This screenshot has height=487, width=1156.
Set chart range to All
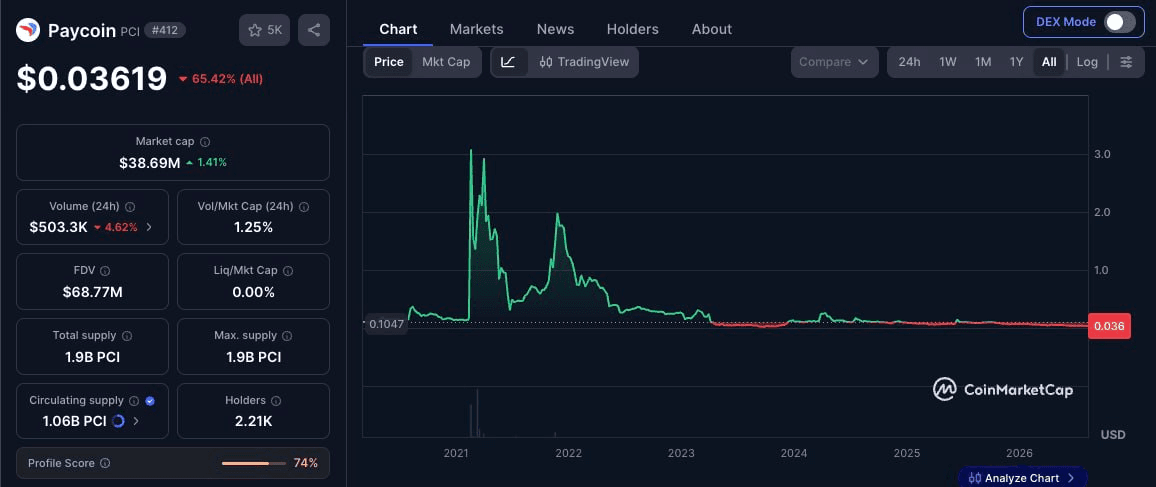point(1049,62)
